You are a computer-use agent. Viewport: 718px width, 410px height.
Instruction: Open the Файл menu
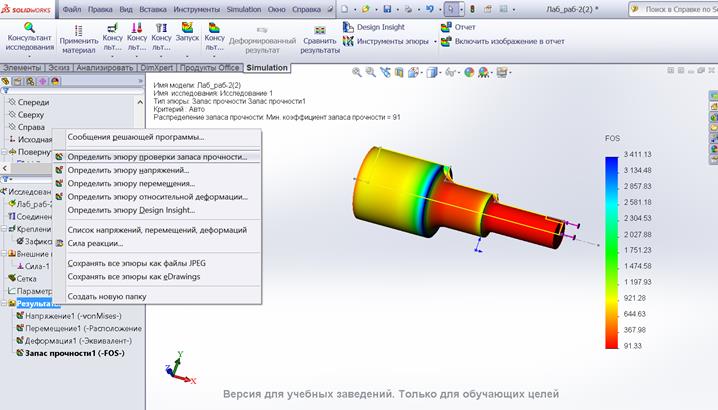tap(72, 9)
